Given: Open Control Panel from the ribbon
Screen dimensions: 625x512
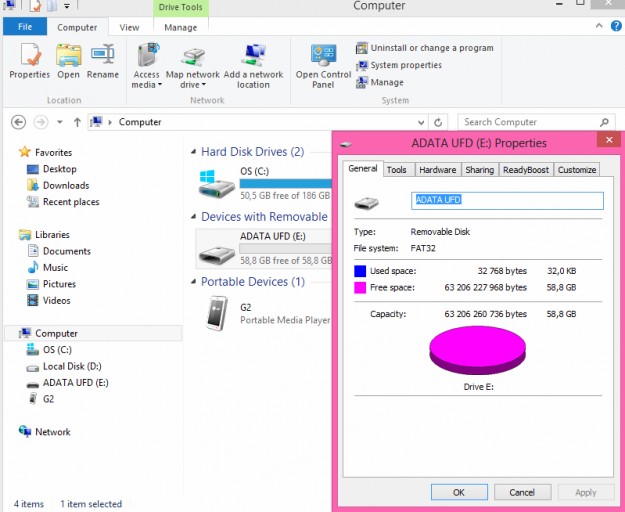Looking at the screenshot, I should (x=323, y=62).
